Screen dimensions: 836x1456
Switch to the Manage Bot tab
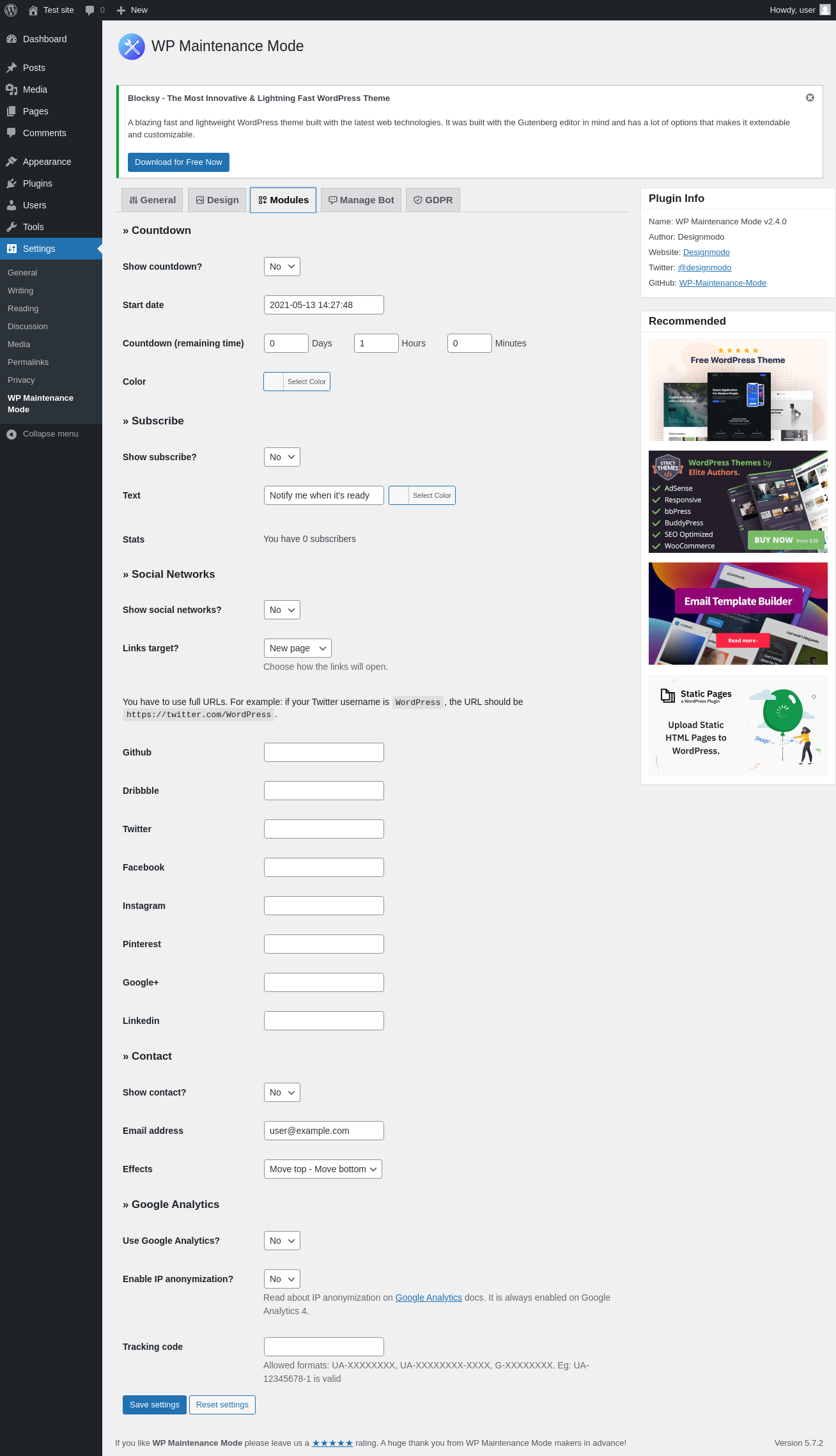(x=361, y=200)
